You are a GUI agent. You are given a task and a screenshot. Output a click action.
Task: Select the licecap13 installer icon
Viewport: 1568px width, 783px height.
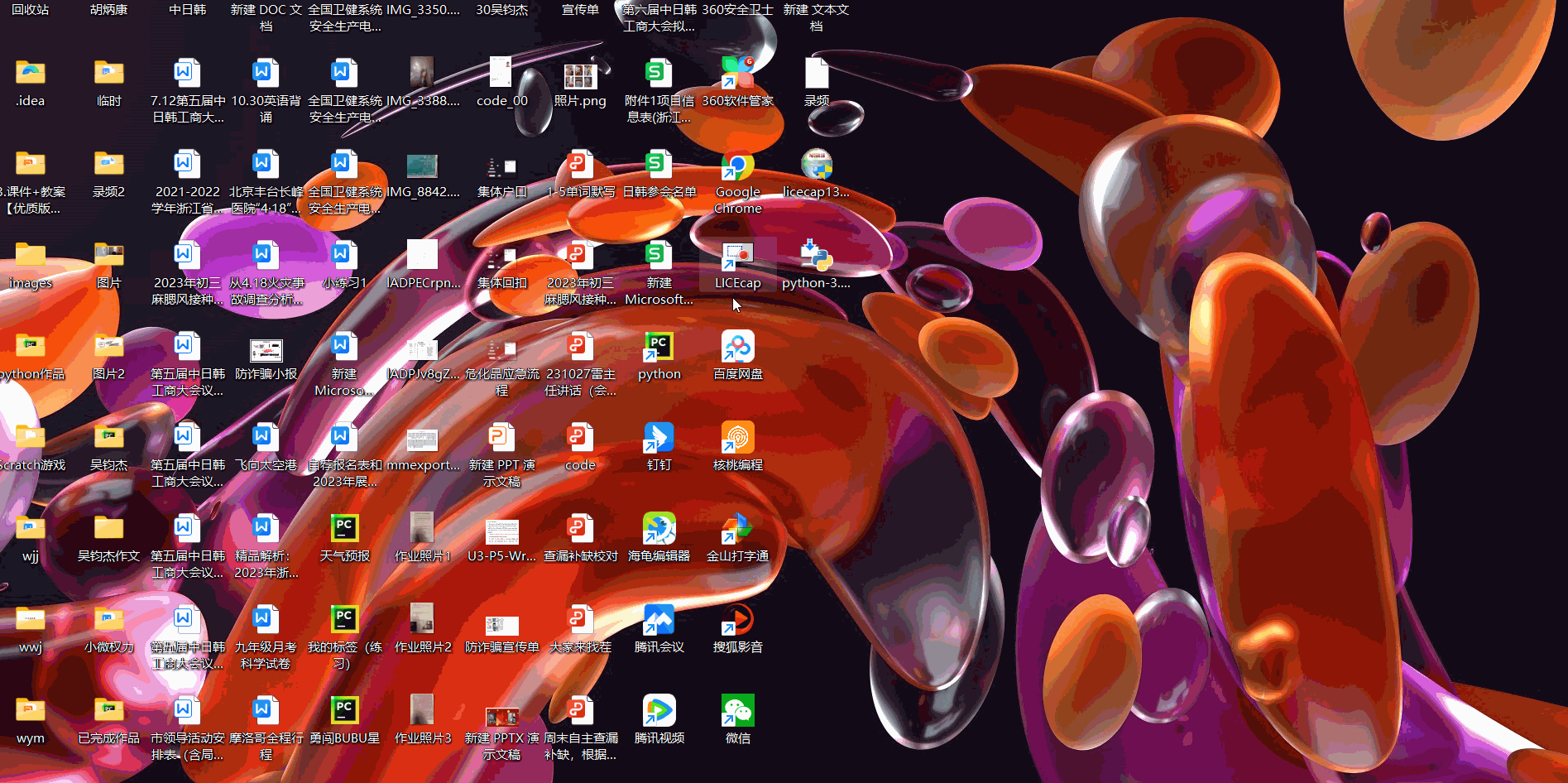point(816,166)
